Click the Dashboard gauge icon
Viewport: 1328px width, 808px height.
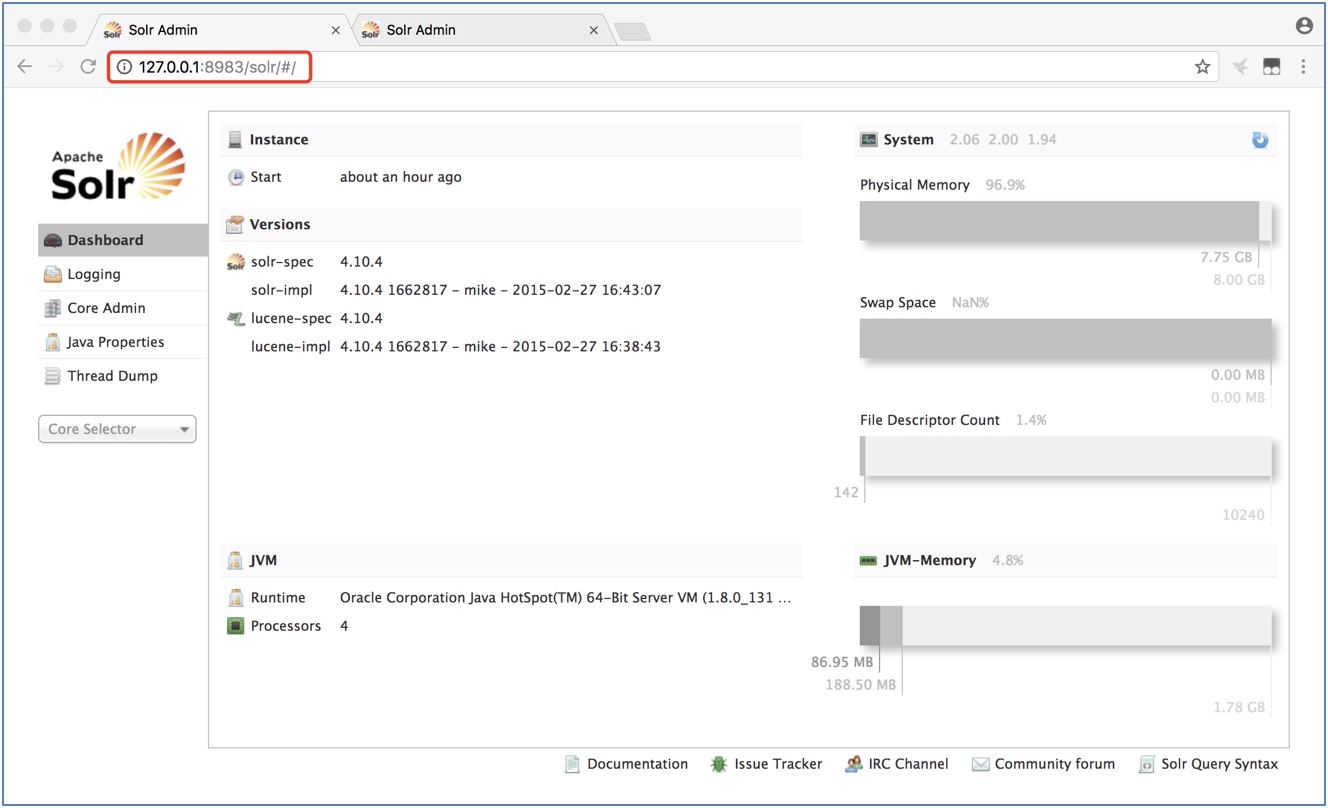coord(53,240)
